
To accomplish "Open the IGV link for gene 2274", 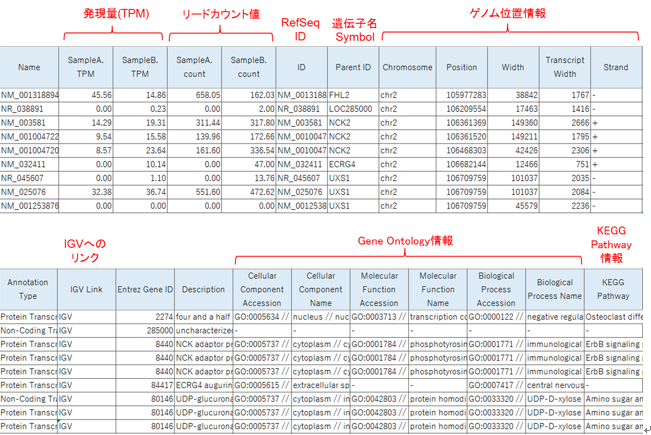I will (86, 317).
